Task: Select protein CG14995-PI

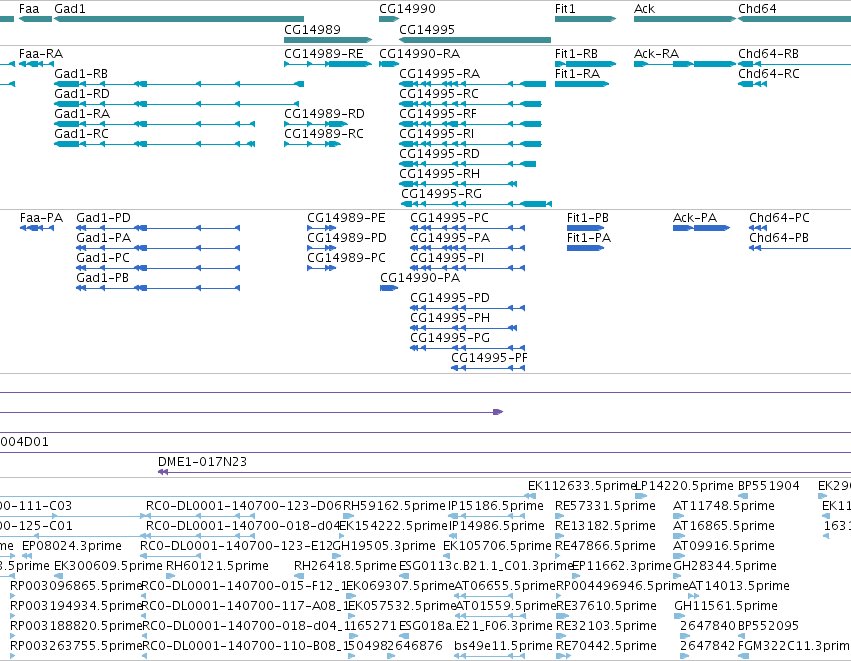Action: tap(467, 268)
